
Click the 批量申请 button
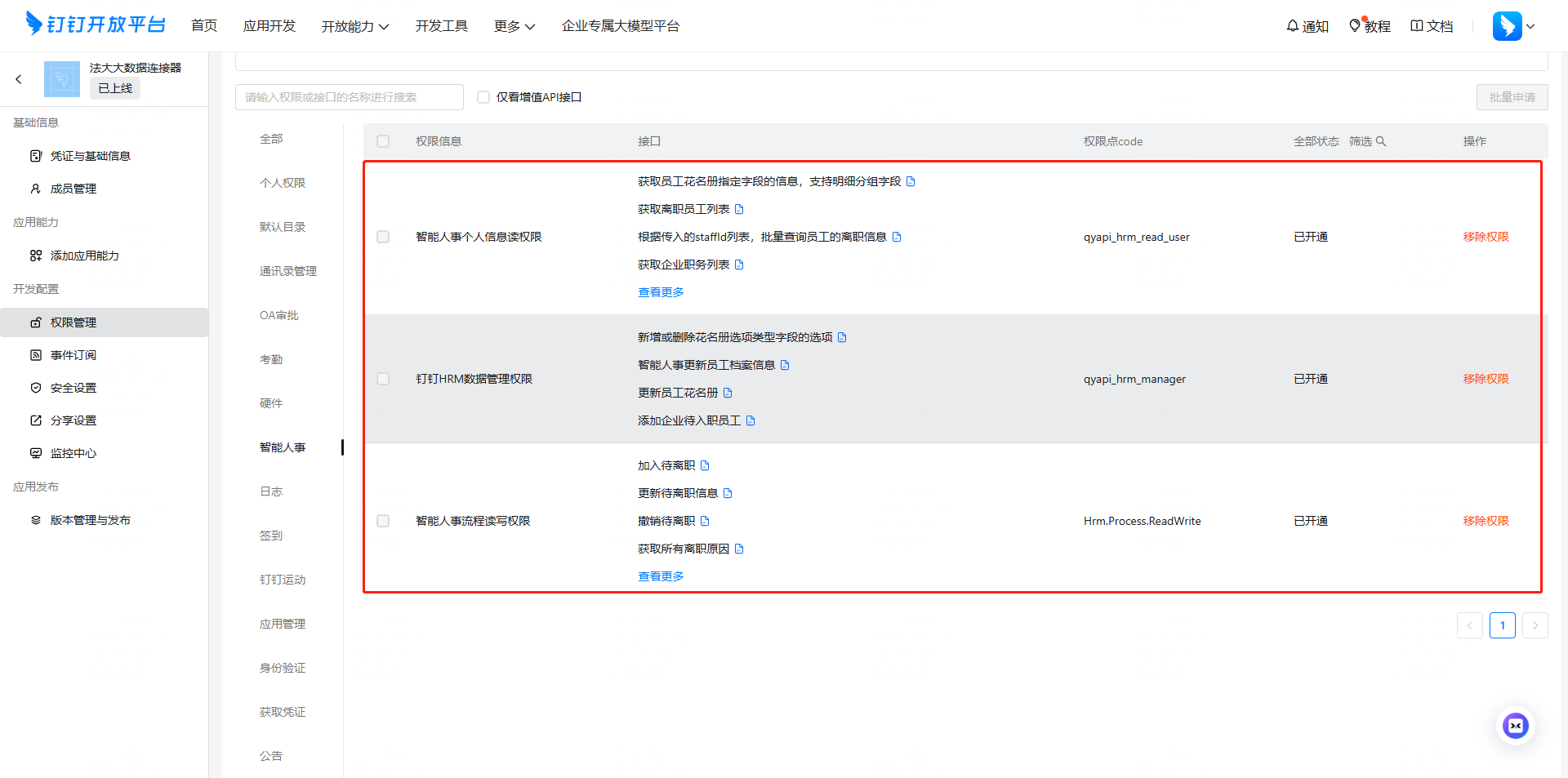[x=1512, y=97]
